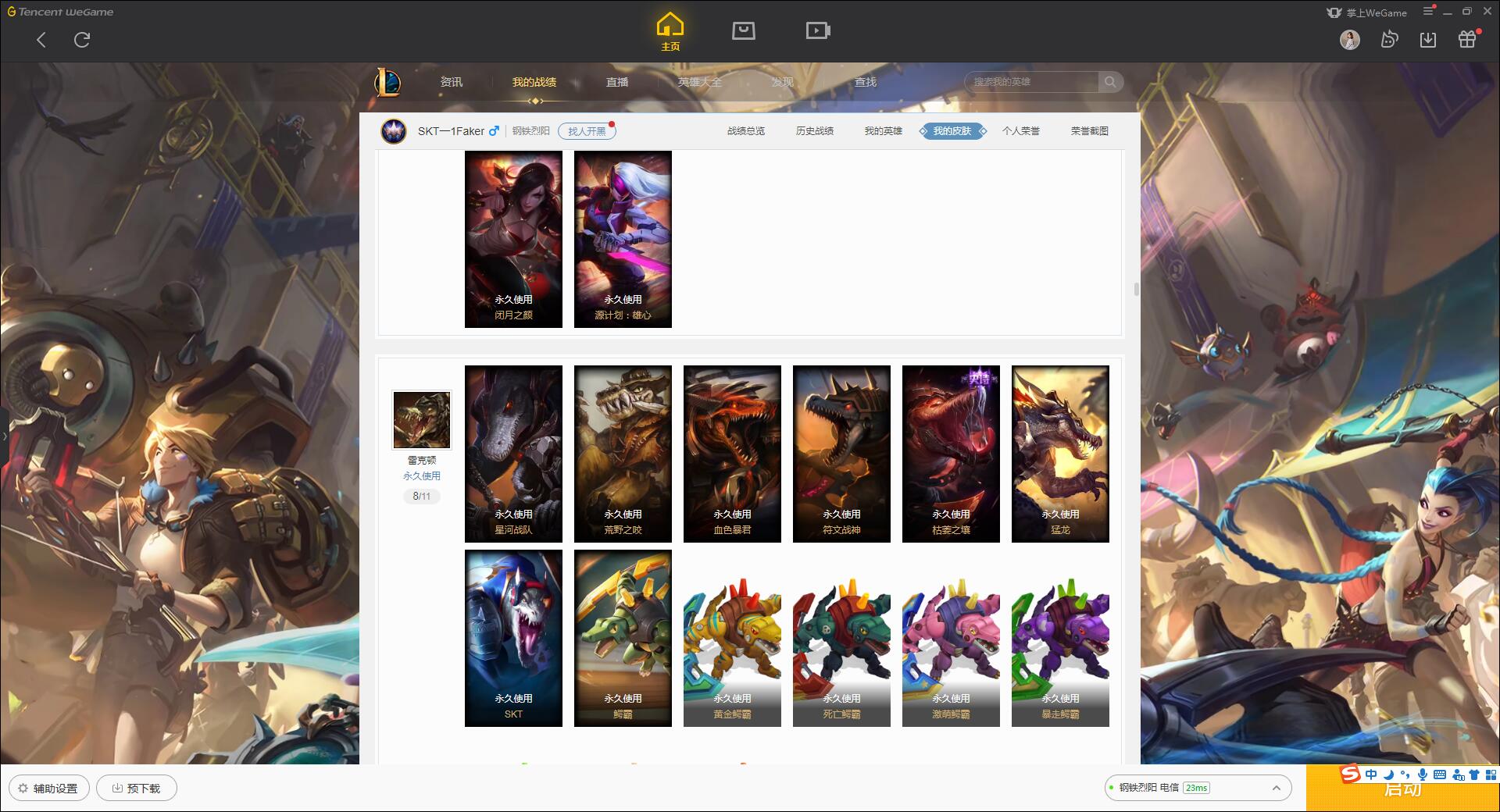
Task: Open the Sogou soft keyboard icon
Action: (x=1439, y=775)
